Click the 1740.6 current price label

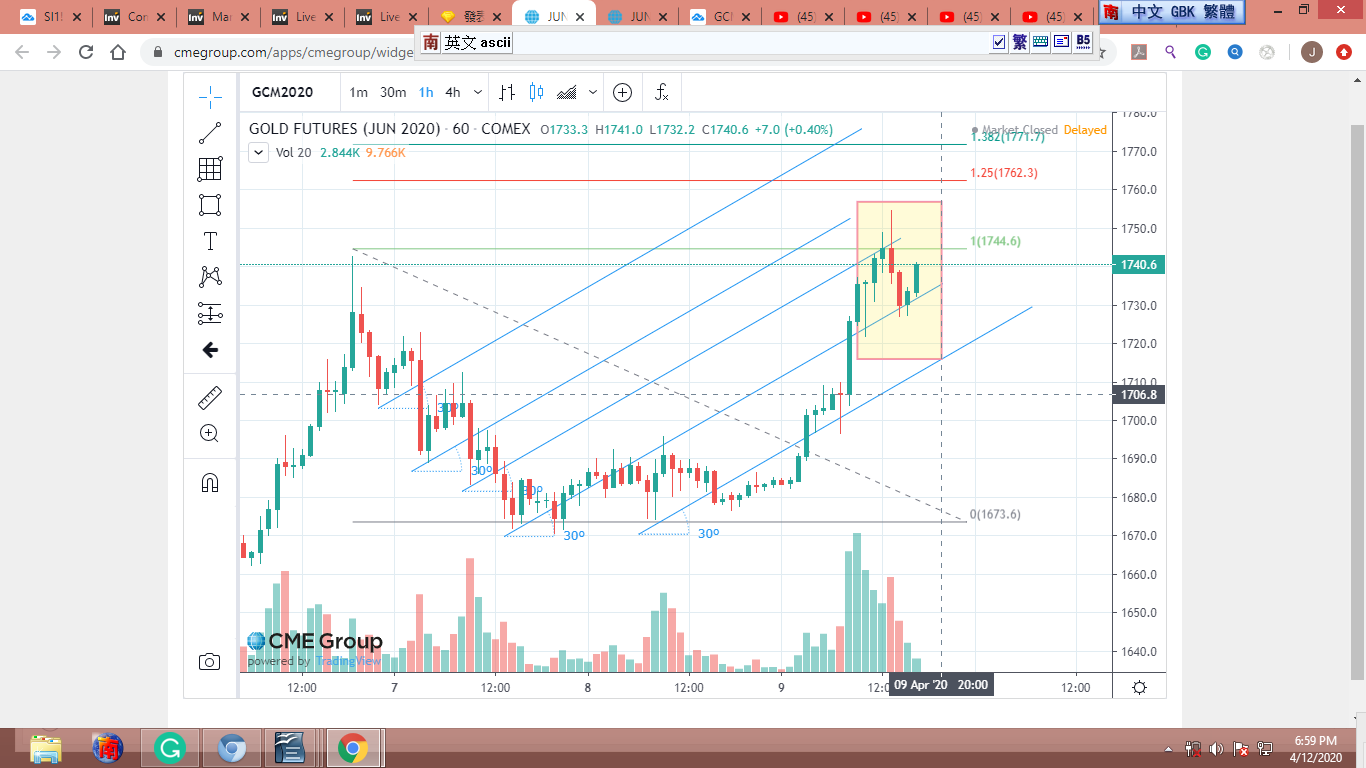pos(1140,265)
